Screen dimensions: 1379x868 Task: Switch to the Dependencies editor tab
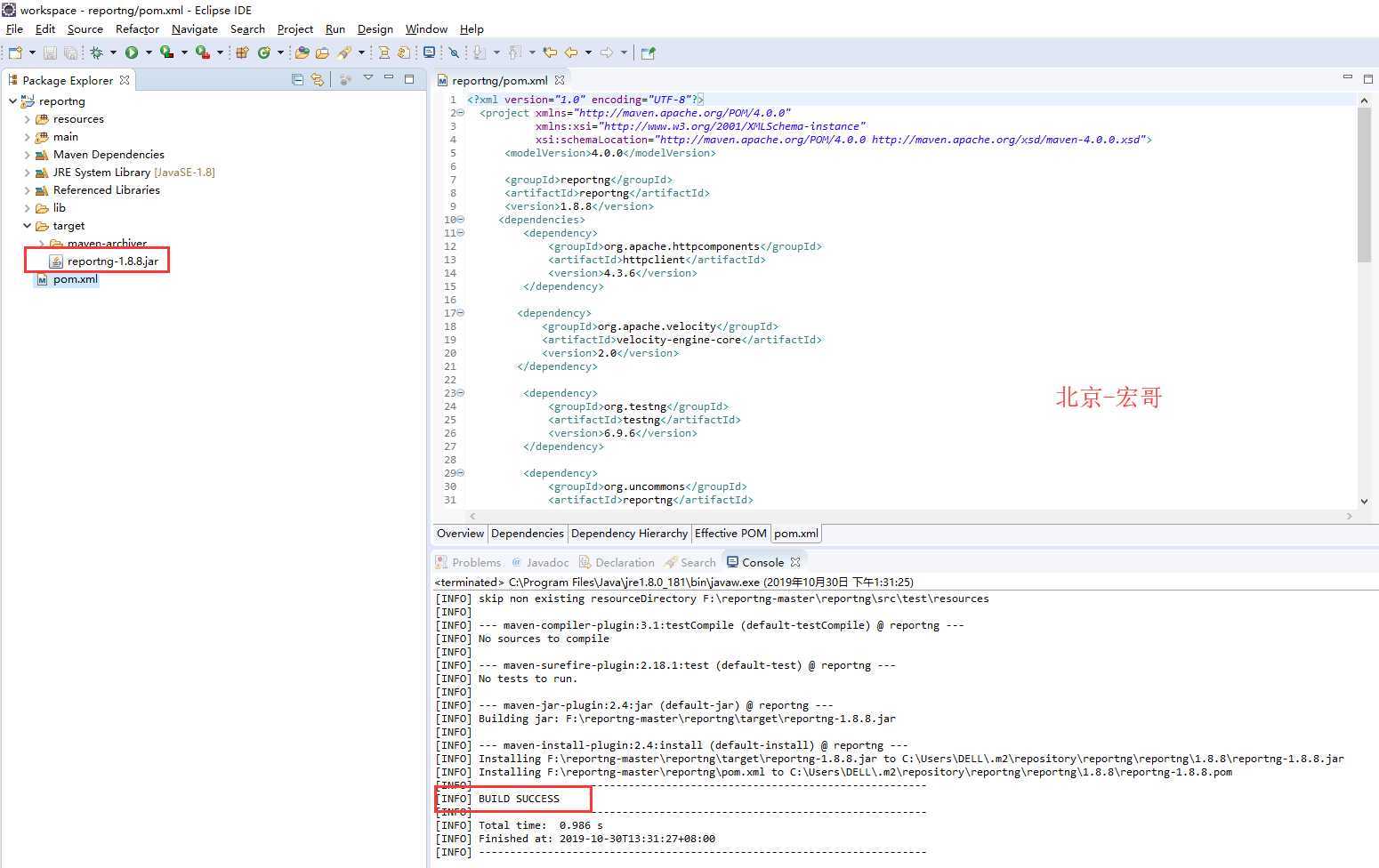coord(528,534)
